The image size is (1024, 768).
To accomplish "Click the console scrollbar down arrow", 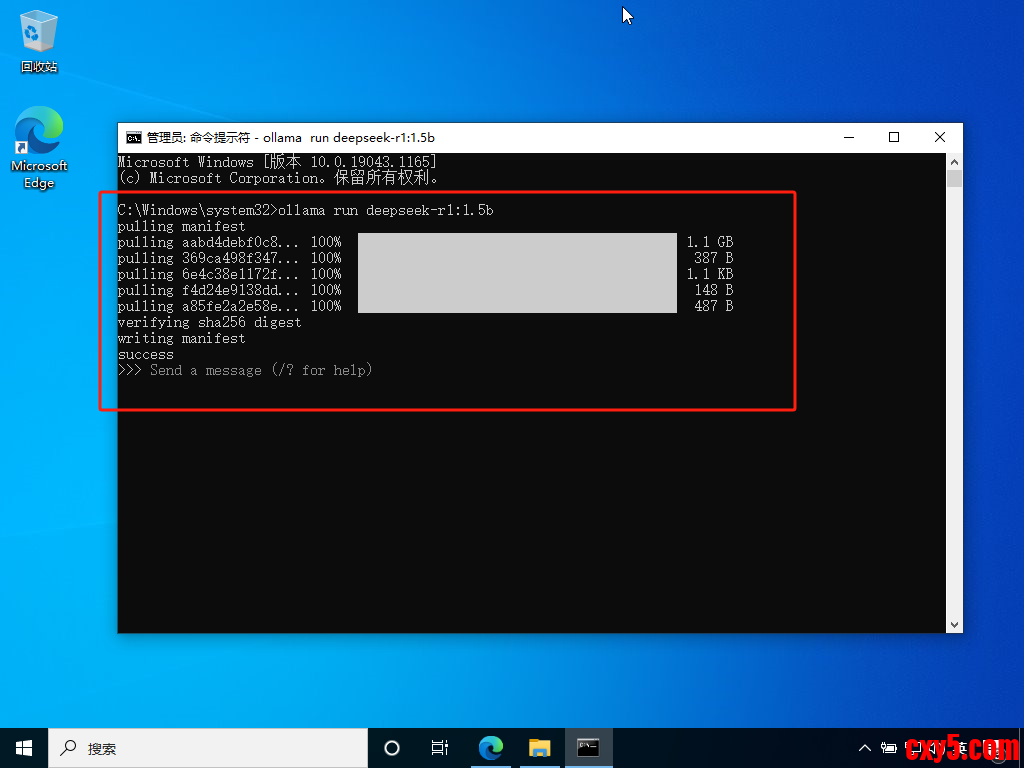I will 954,624.
